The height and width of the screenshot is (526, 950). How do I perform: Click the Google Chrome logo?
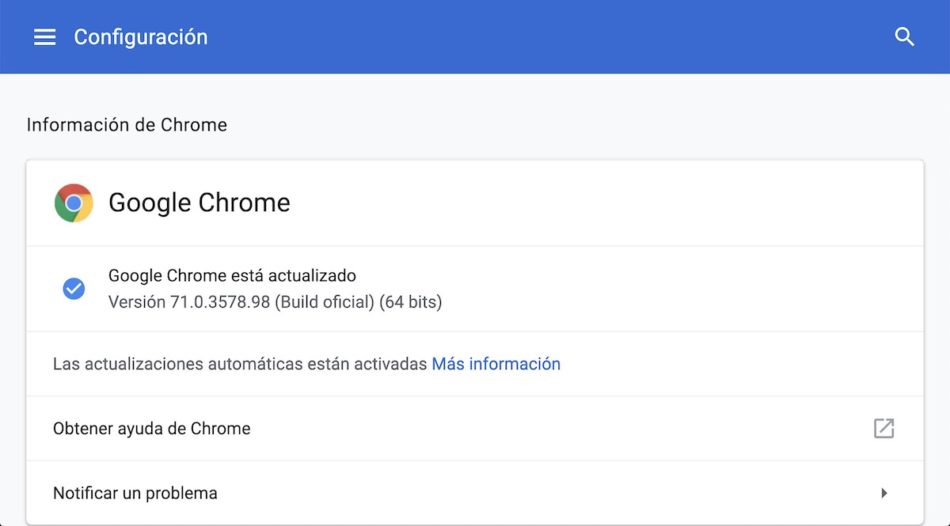[x=74, y=203]
